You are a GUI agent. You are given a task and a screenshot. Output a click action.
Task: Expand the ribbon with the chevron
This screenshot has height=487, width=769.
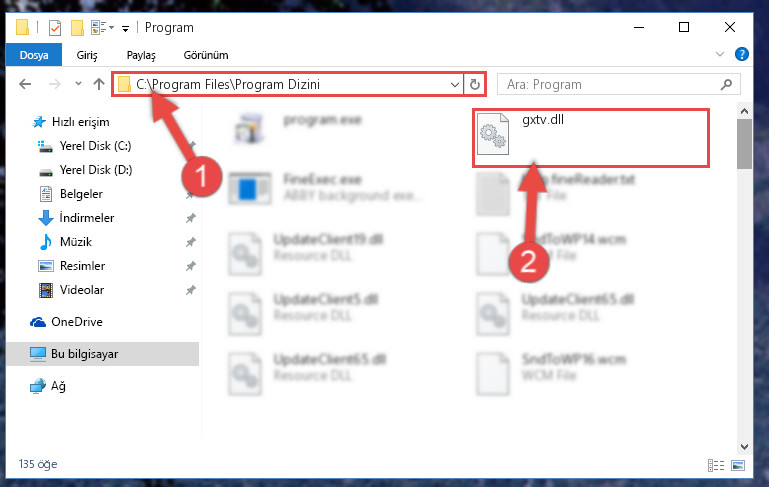[719, 54]
